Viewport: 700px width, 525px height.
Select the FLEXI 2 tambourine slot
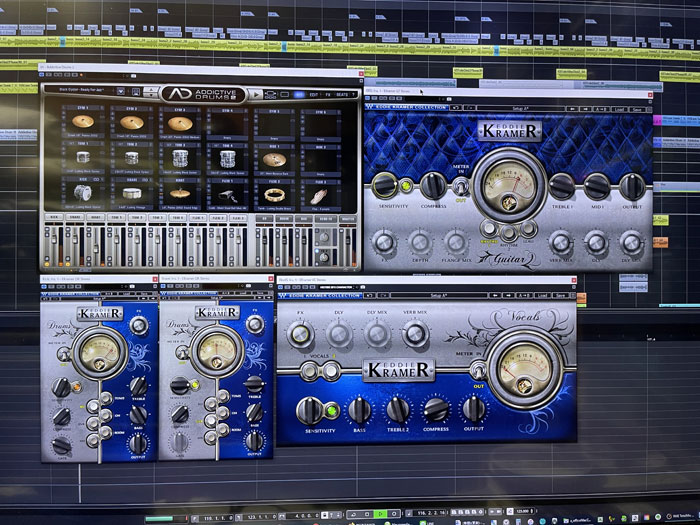pyautogui.click(x=274, y=195)
